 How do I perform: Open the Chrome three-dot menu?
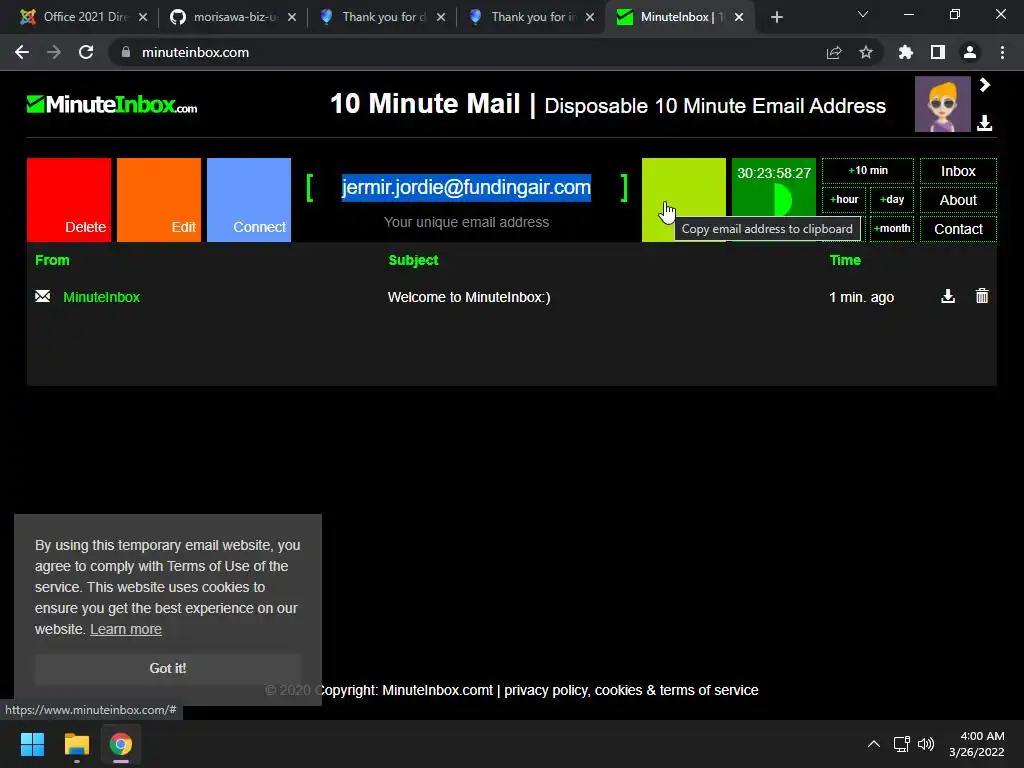pos(1002,52)
